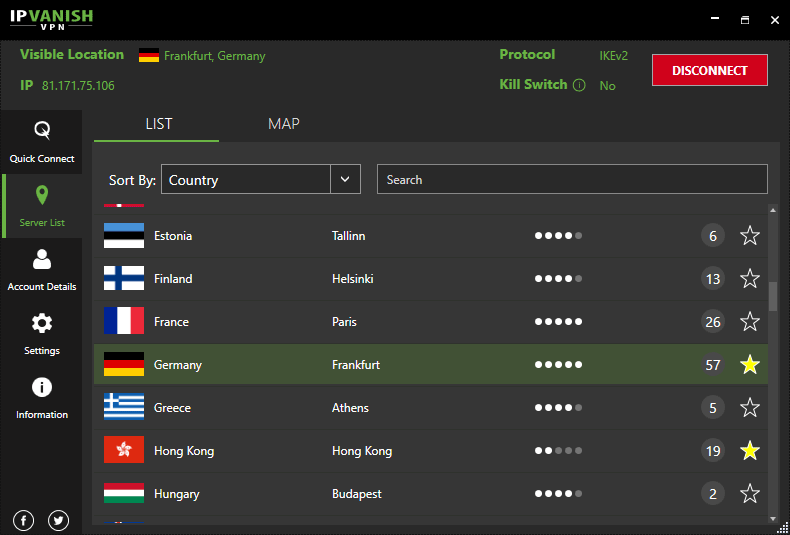This screenshot has width=790, height=535.
Task: Open the Settings gear icon
Action: point(42,323)
